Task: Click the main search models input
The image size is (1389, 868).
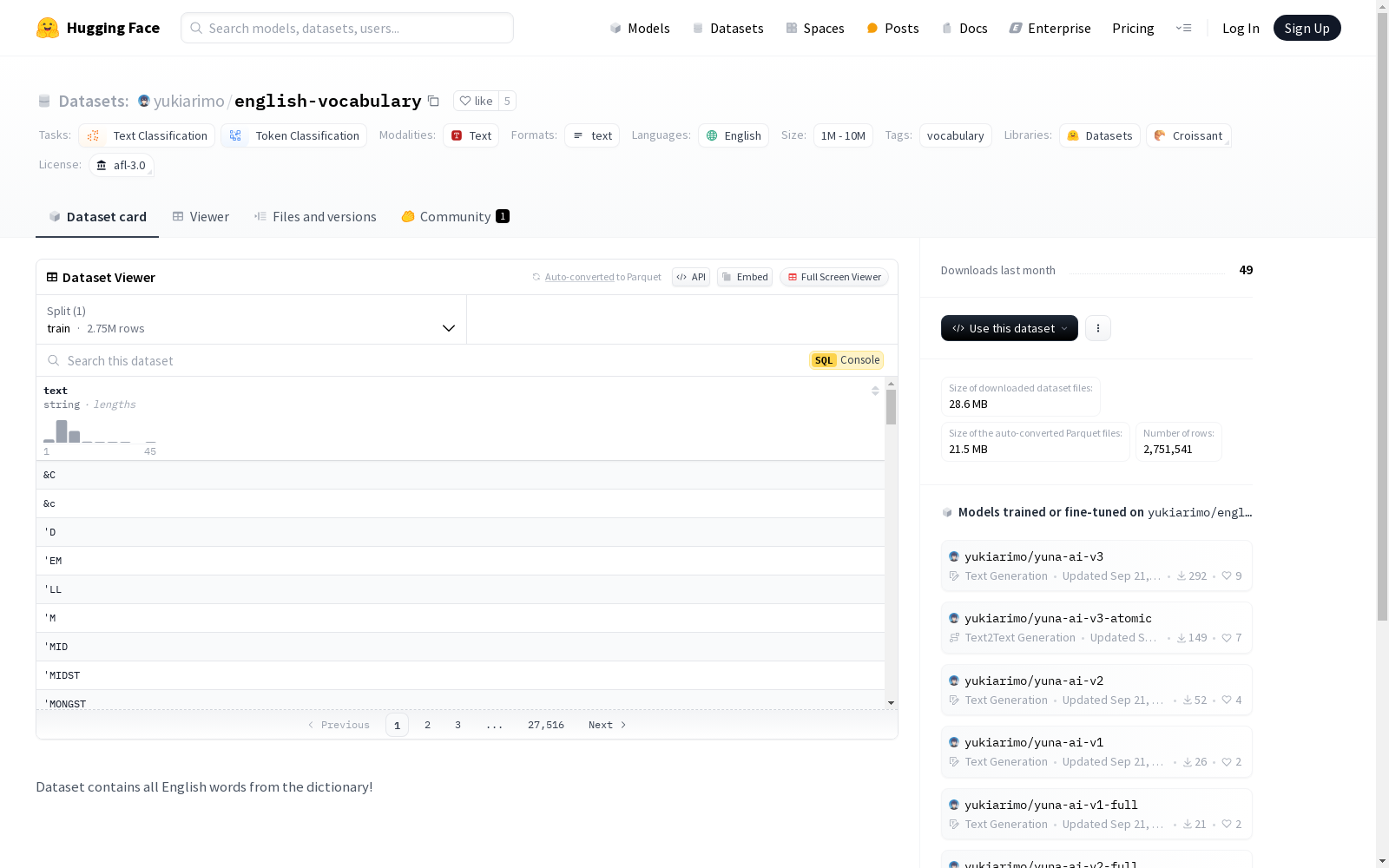Action: click(x=347, y=28)
